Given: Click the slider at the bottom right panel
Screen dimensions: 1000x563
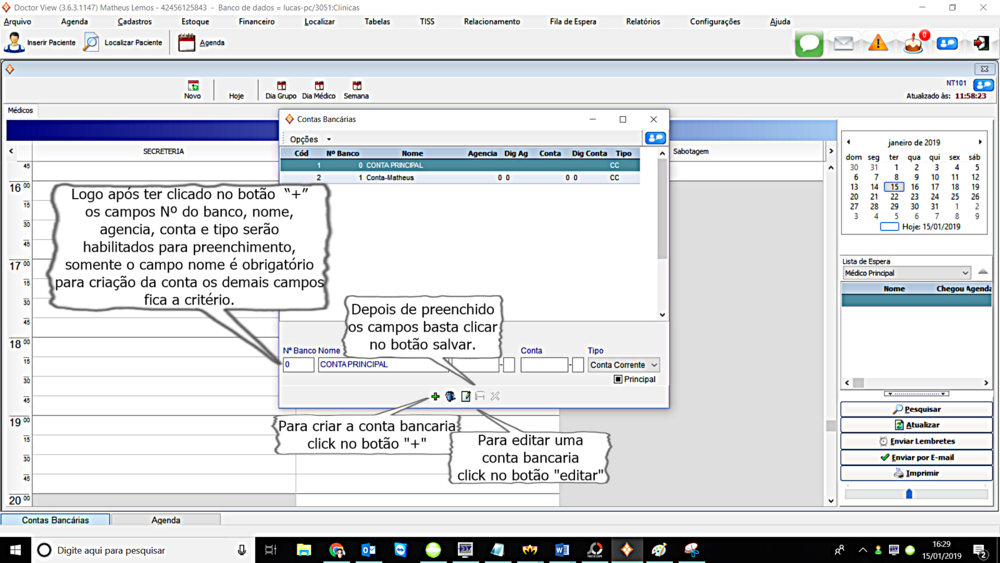Looking at the screenshot, I should (909, 493).
